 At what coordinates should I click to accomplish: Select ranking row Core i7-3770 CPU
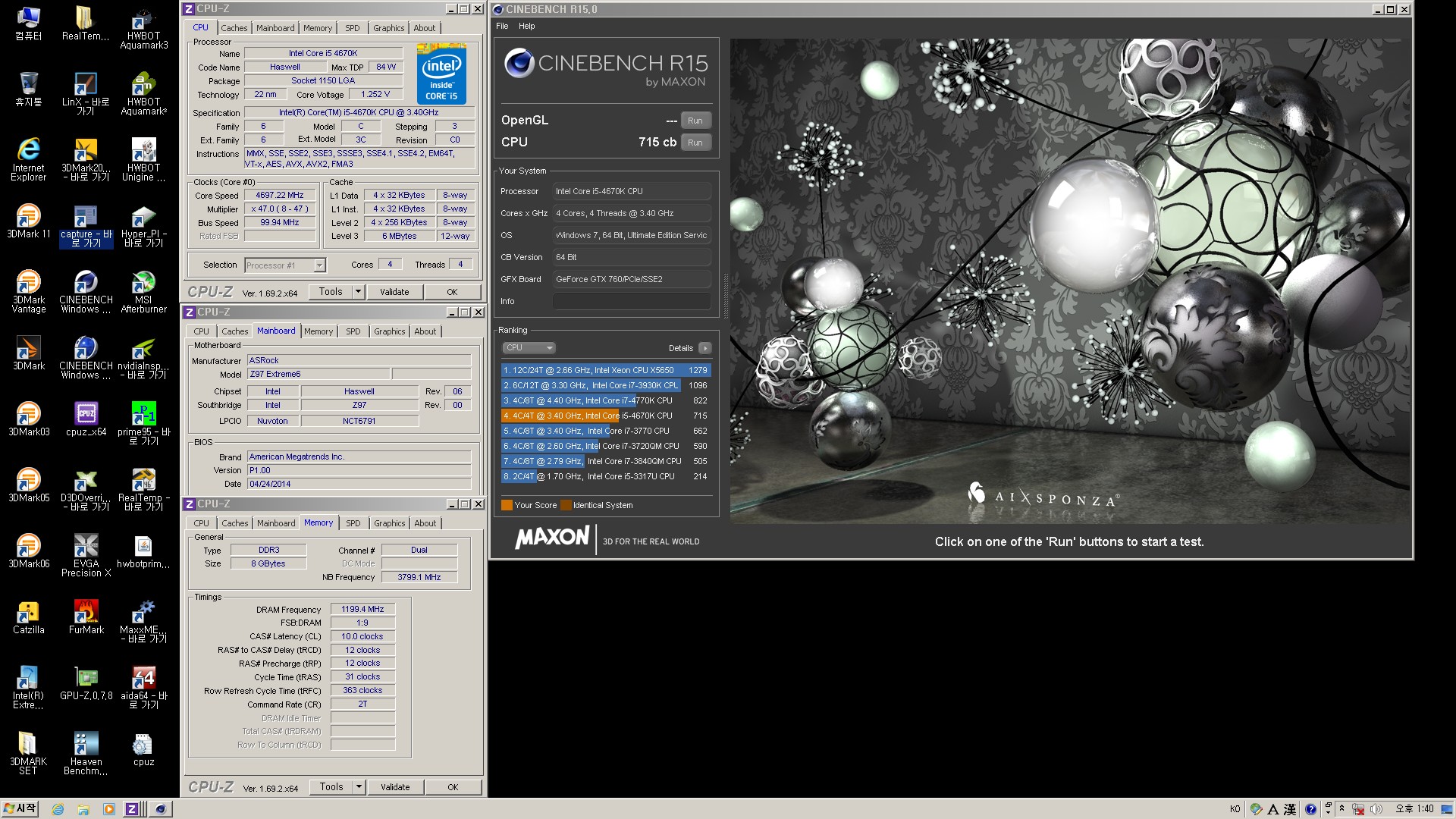(x=605, y=431)
